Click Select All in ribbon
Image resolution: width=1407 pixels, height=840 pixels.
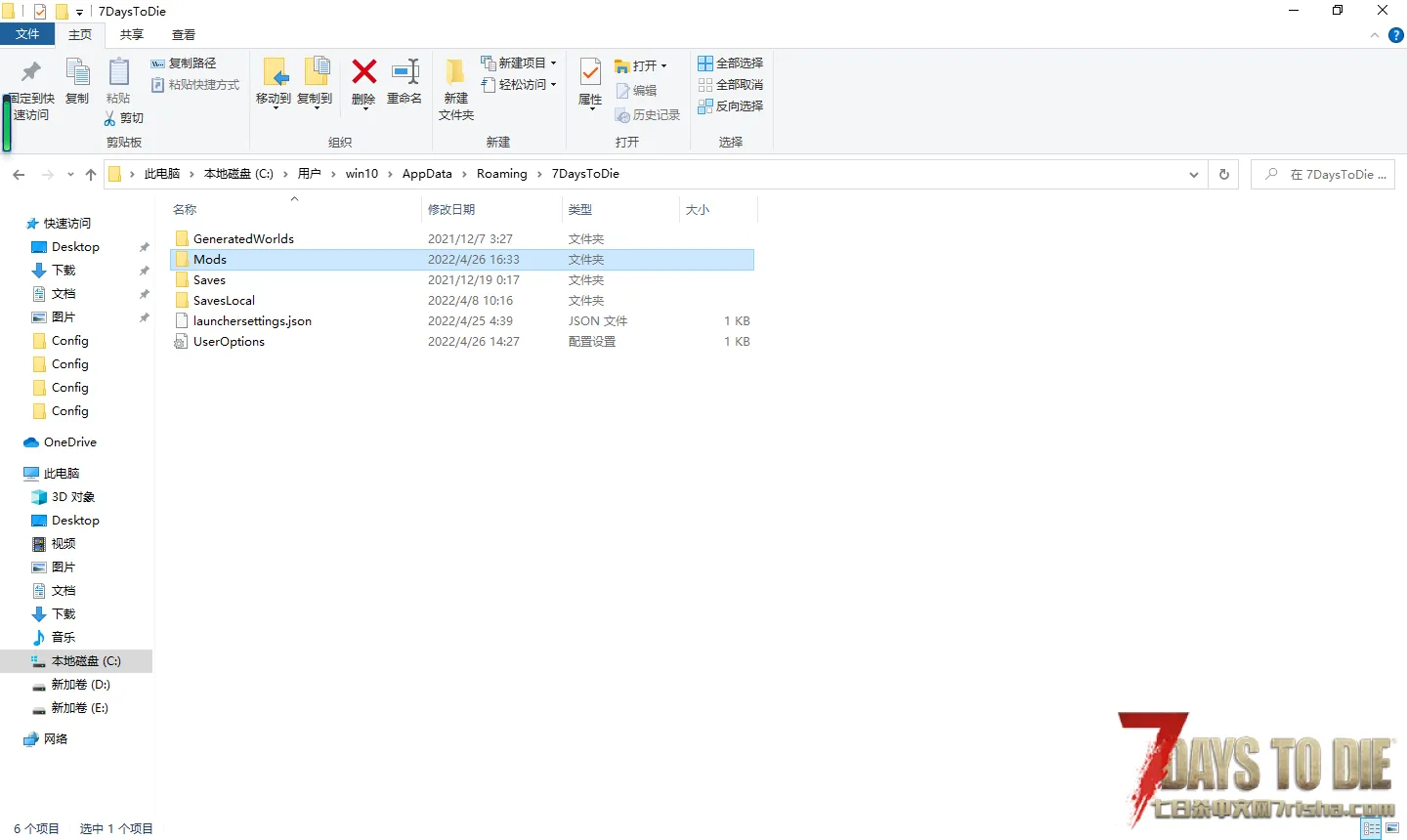point(731,63)
